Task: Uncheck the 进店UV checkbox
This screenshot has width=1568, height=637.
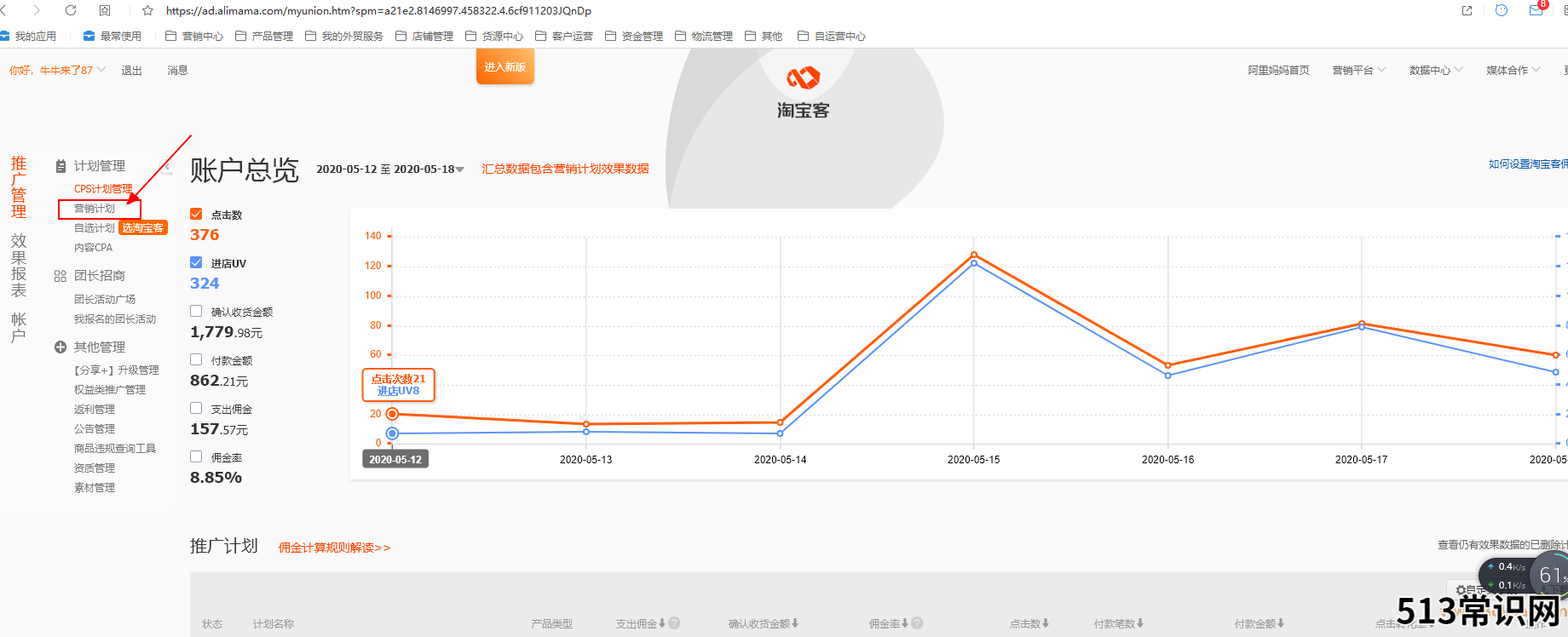Action: [196, 262]
